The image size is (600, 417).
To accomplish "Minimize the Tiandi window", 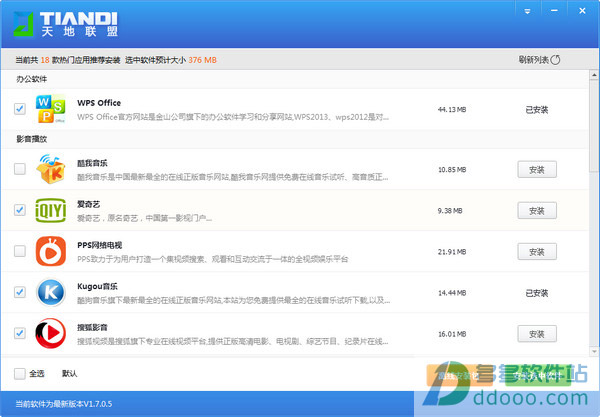I will tap(554, 11).
